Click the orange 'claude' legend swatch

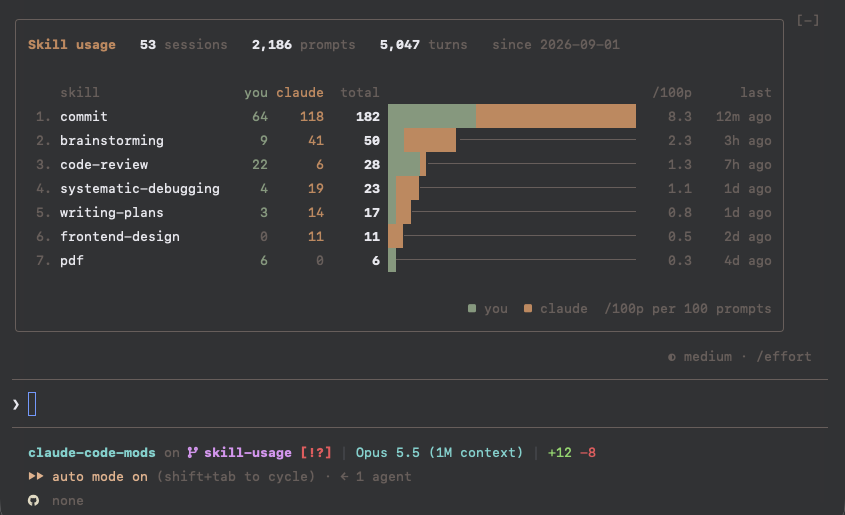pyautogui.click(x=528, y=308)
